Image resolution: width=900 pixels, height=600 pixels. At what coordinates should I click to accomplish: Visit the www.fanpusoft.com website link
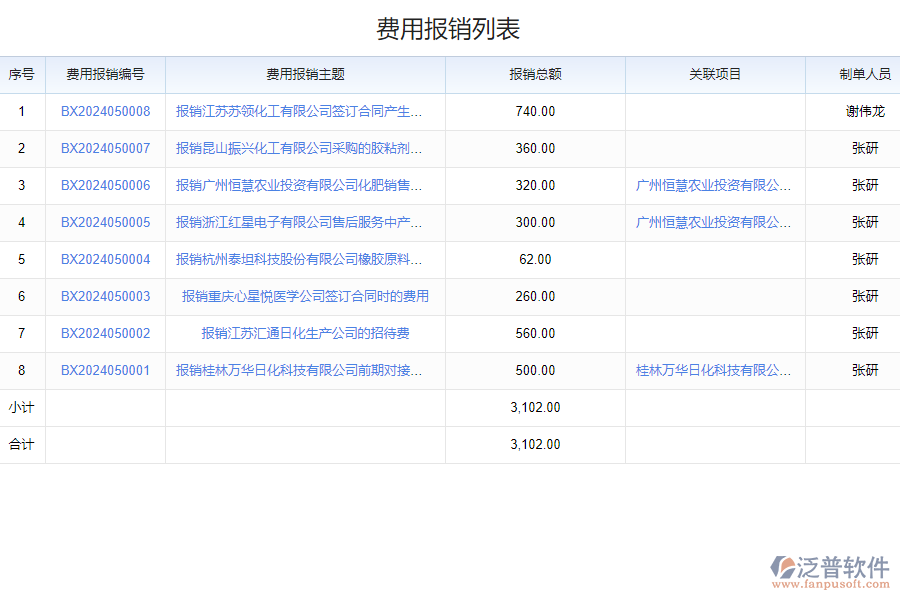pyautogui.click(x=830, y=586)
